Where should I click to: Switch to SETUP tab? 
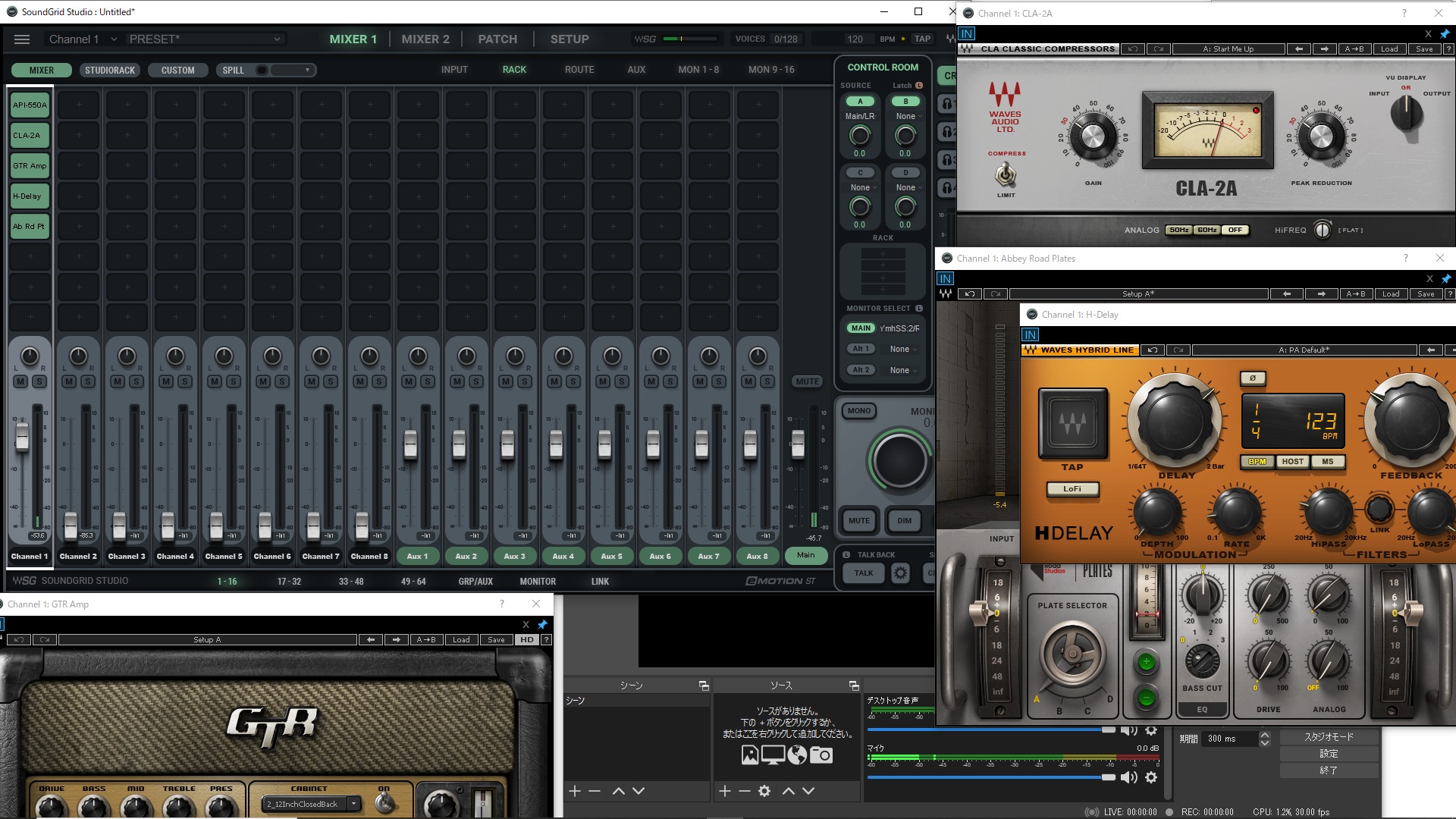570,39
